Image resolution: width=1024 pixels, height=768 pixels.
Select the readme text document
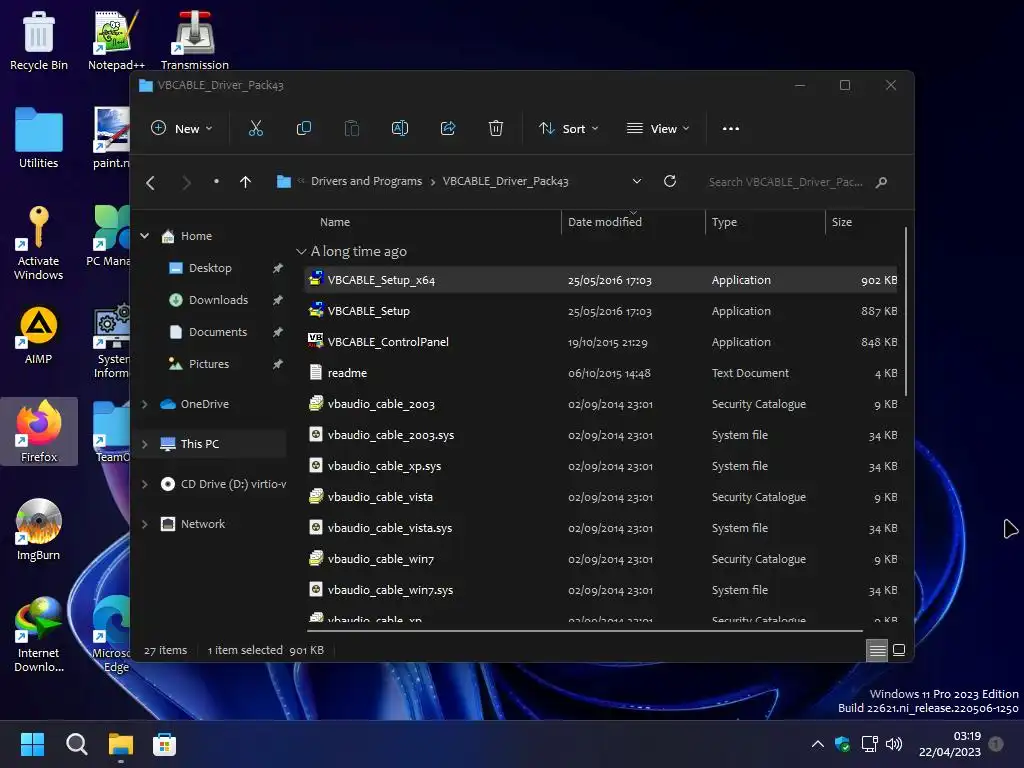click(x=601, y=374)
